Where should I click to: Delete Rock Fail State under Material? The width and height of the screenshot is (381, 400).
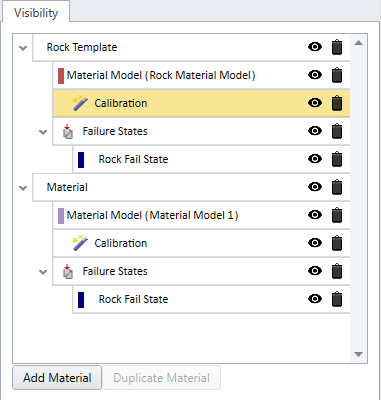[x=337, y=299]
